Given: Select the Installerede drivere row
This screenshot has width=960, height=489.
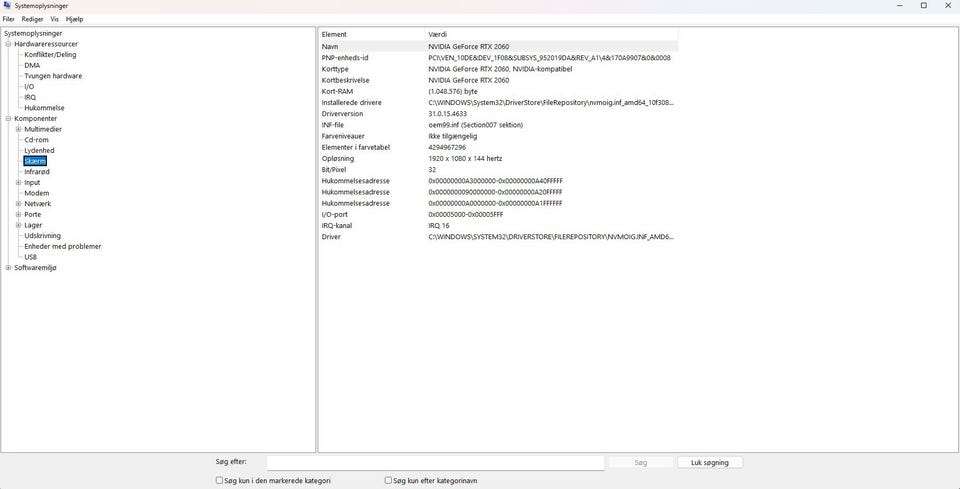Looking at the screenshot, I should click(x=498, y=102).
